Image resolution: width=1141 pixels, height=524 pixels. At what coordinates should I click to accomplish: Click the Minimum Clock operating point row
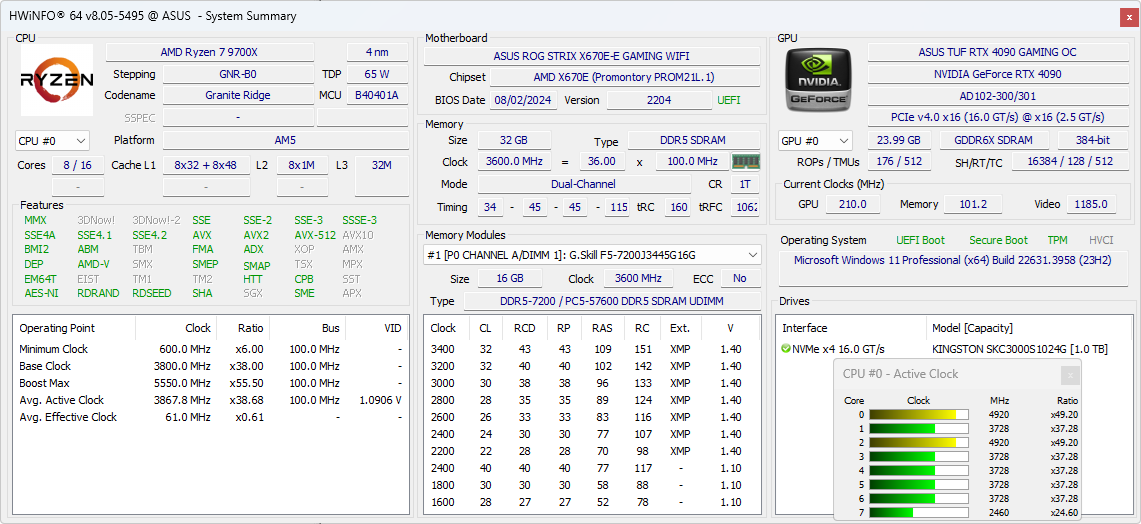(211, 349)
